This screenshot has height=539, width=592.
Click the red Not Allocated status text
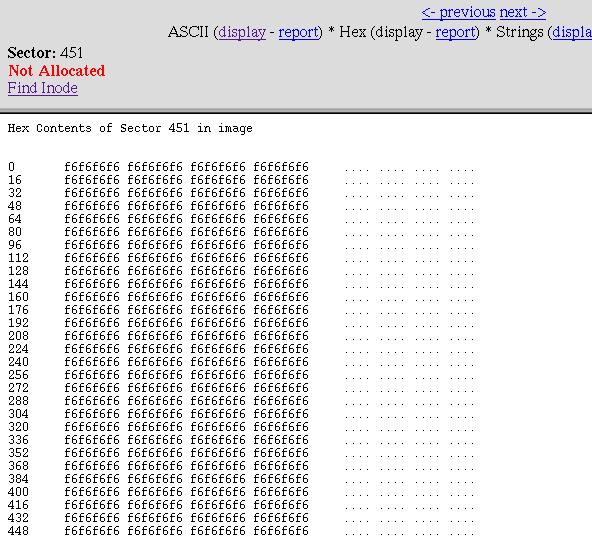[57, 71]
